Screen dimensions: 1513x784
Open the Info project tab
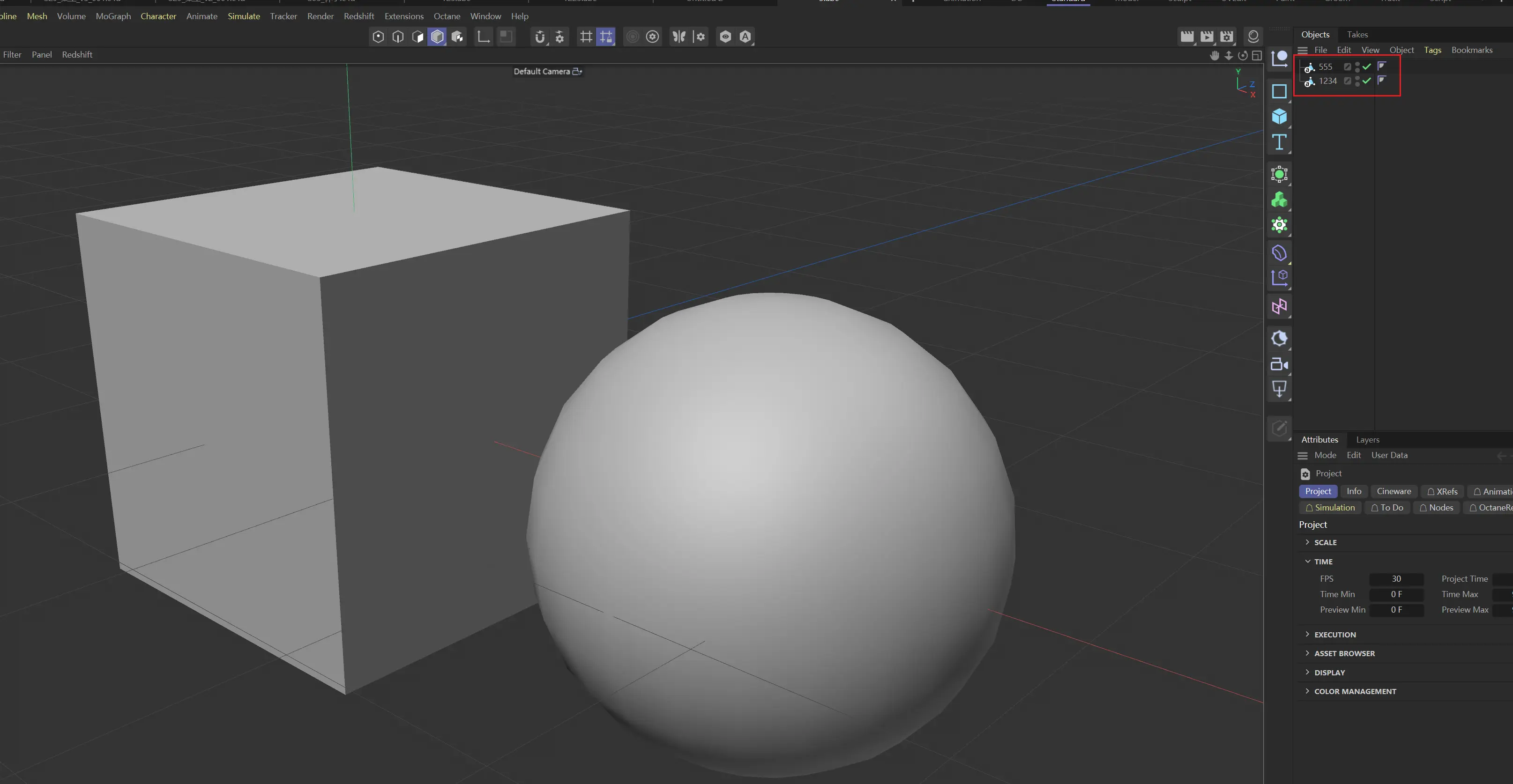pyautogui.click(x=1354, y=492)
